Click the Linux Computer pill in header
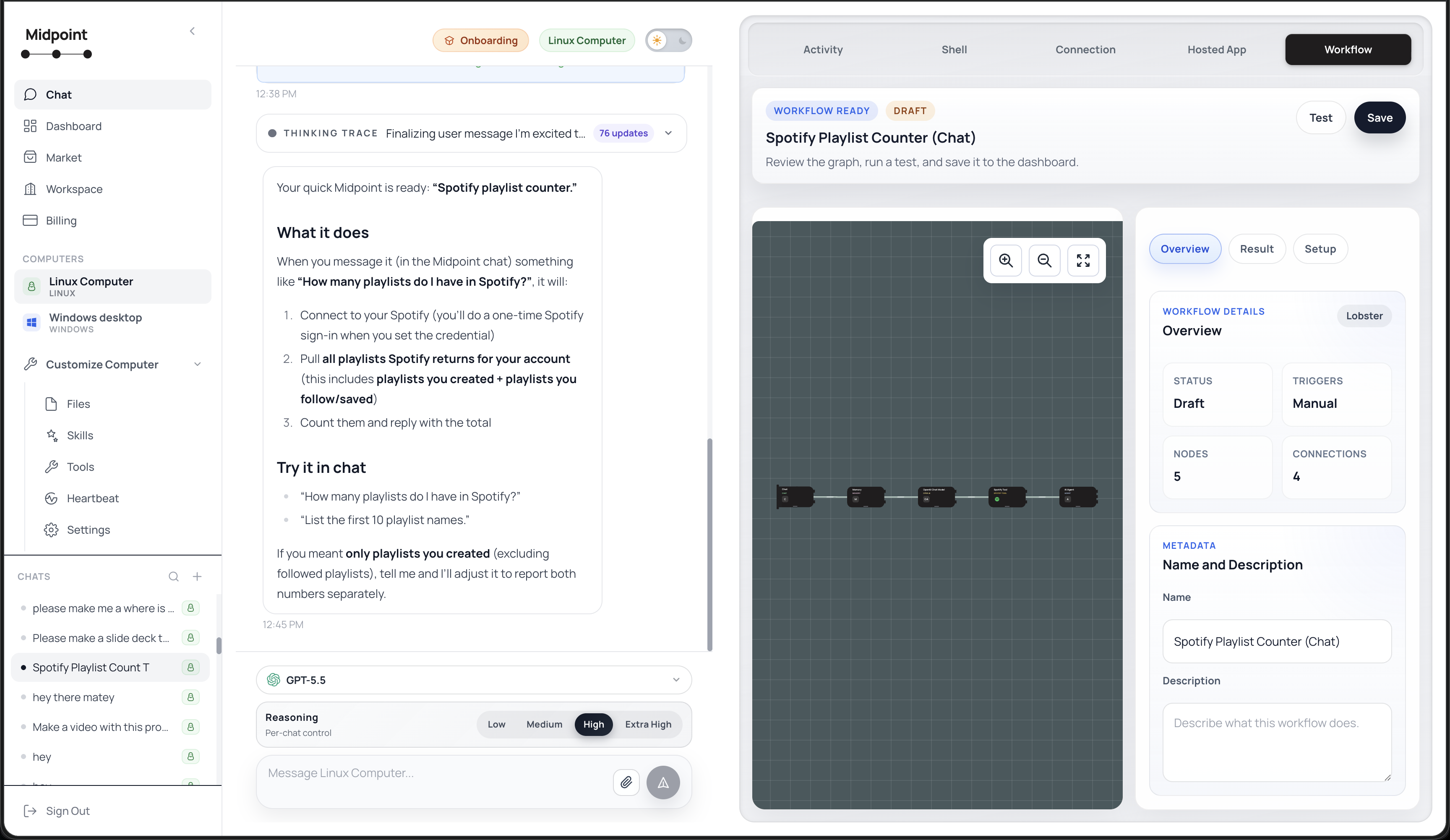The height and width of the screenshot is (840, 1450). [x=586, y=40]
